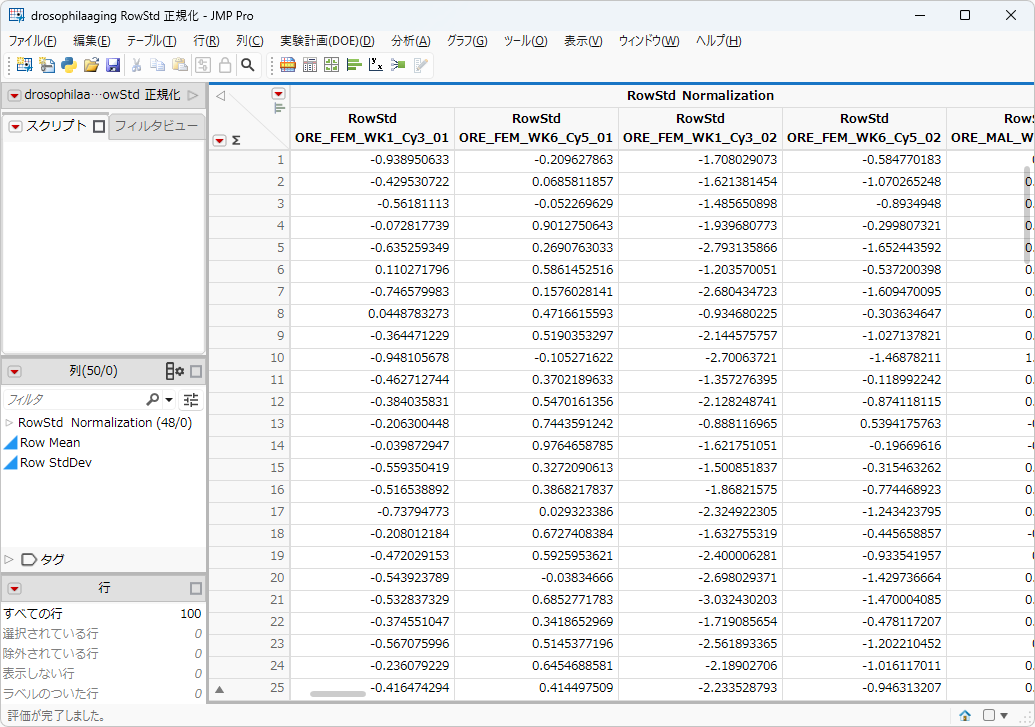
Task: Open columns red triangle in grid corner
Action: click(x=279, y=94)
